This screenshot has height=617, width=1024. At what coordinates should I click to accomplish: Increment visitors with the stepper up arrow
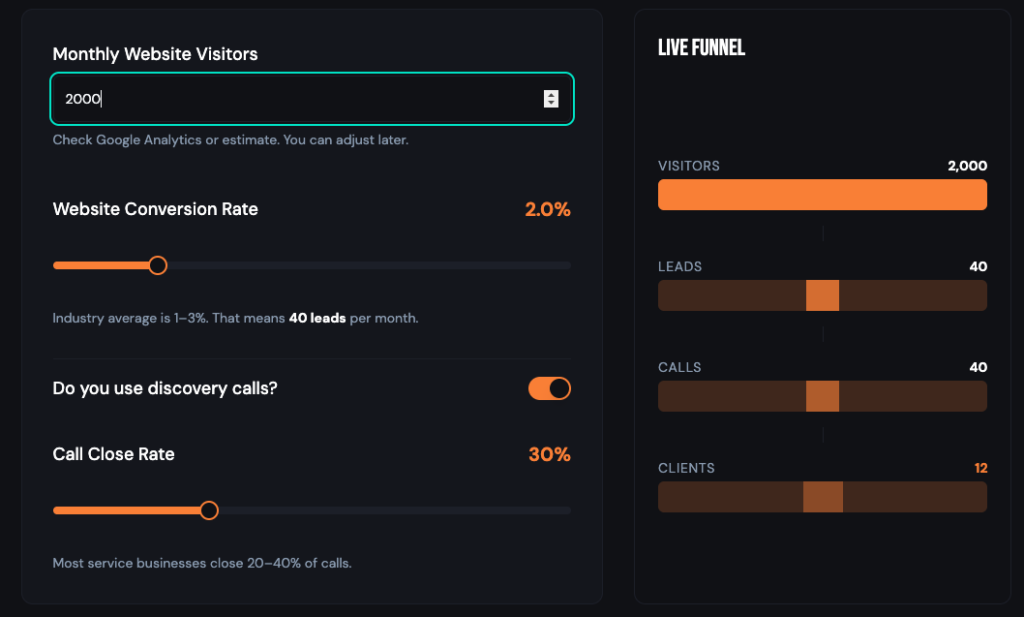[551, 94]
